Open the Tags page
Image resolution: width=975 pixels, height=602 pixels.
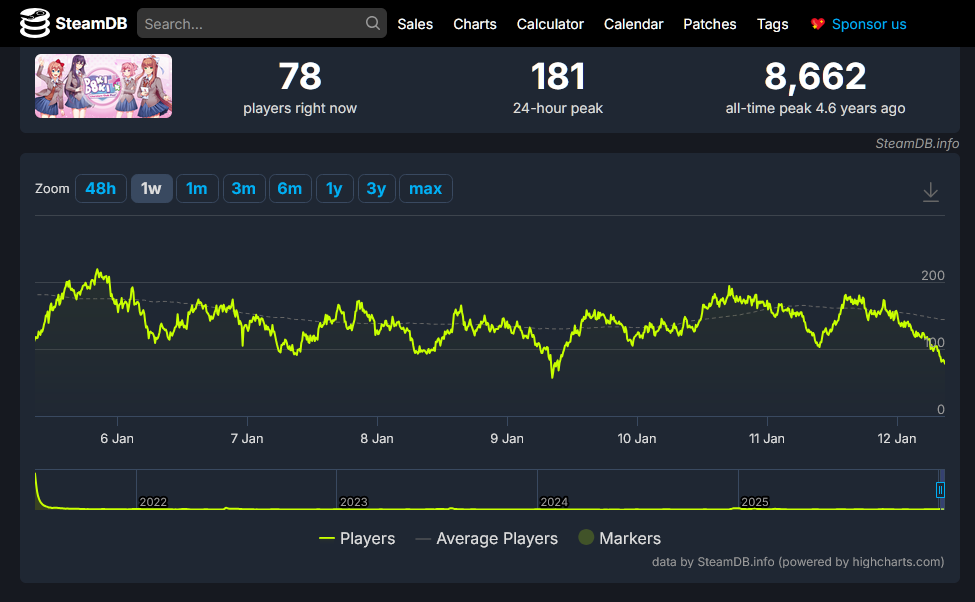tap(772, 24)
